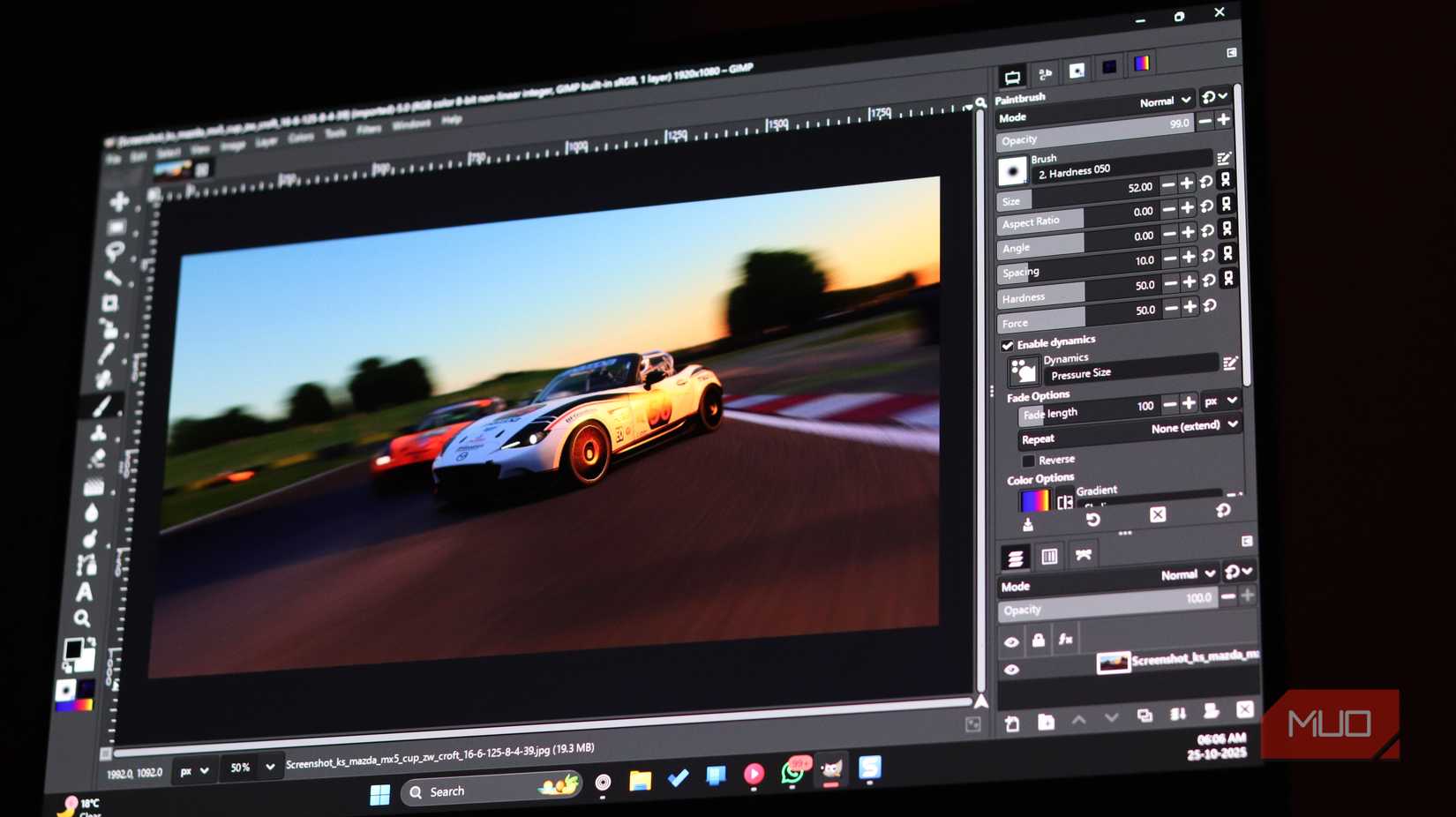1456x817 pixels.
Task: Switch to the Channels tab
Action: click(x=1049, y=557)
